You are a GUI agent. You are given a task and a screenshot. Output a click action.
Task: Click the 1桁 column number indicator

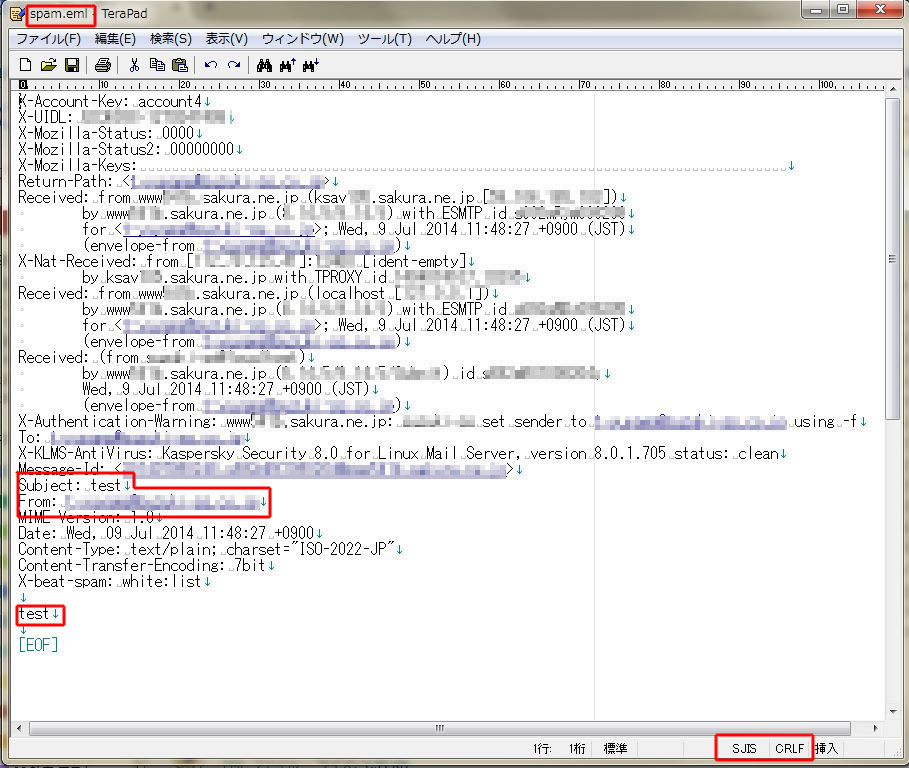click(x=577, y=748)
